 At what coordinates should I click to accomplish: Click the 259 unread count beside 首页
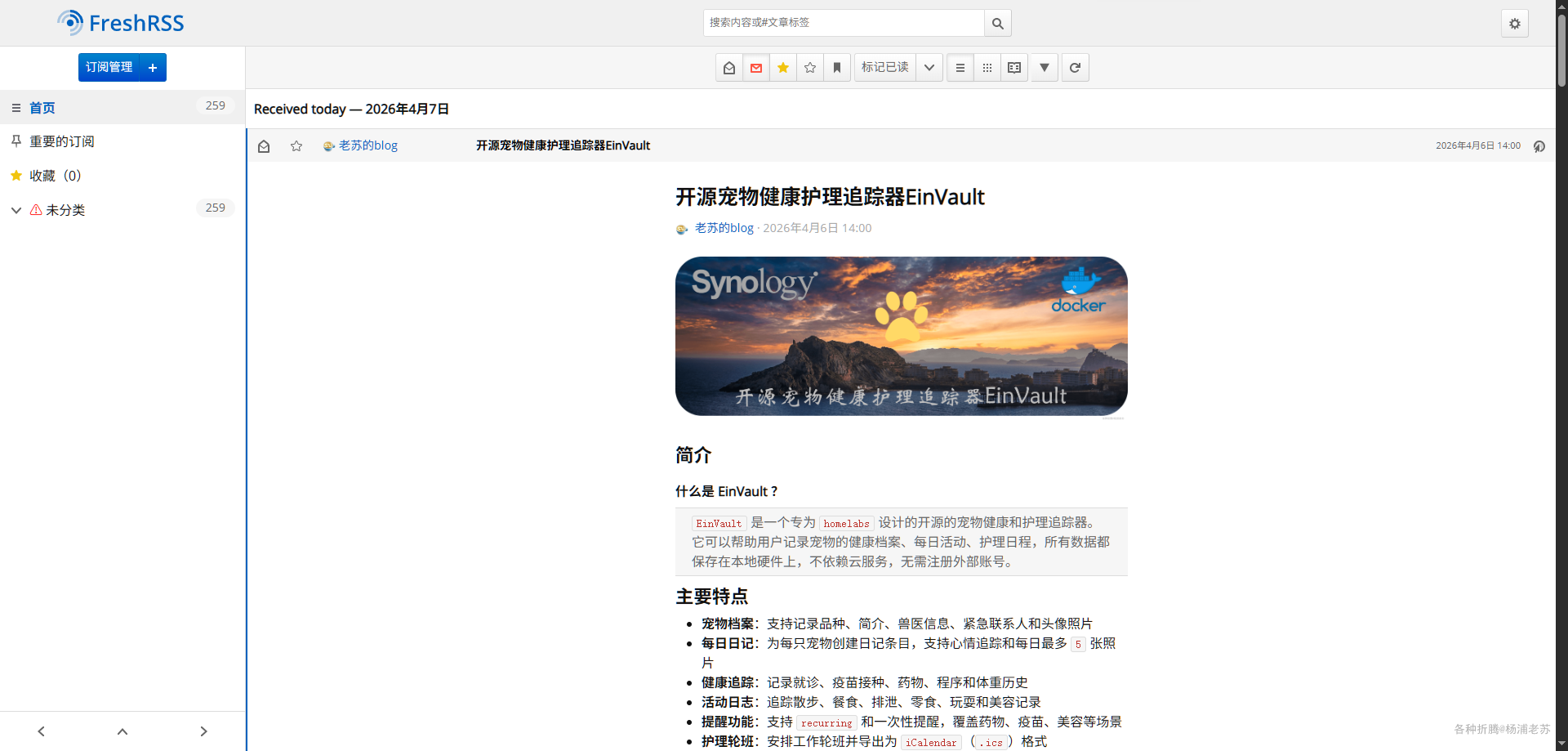click(x=216, y=106)
